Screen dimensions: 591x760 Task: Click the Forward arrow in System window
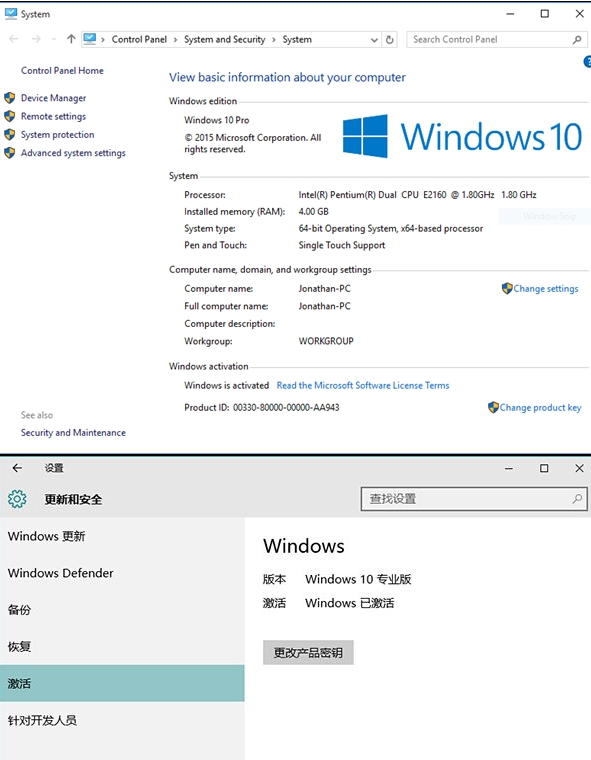pyautogui.click(x=36, y=39)
